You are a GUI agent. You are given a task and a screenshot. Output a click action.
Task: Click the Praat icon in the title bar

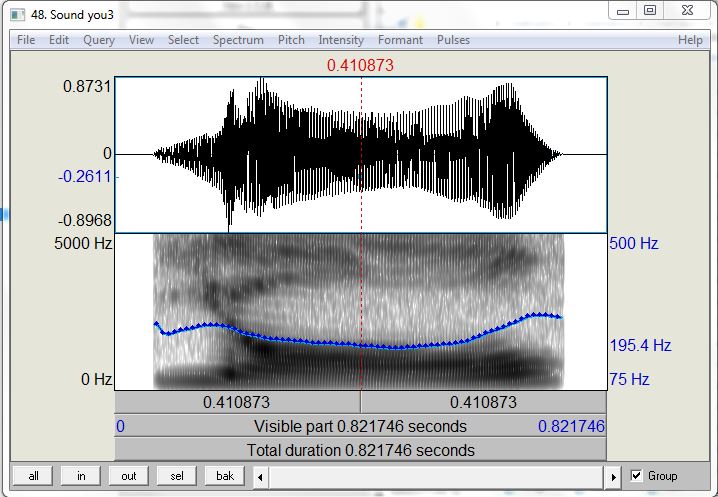[x=18, y=15]
